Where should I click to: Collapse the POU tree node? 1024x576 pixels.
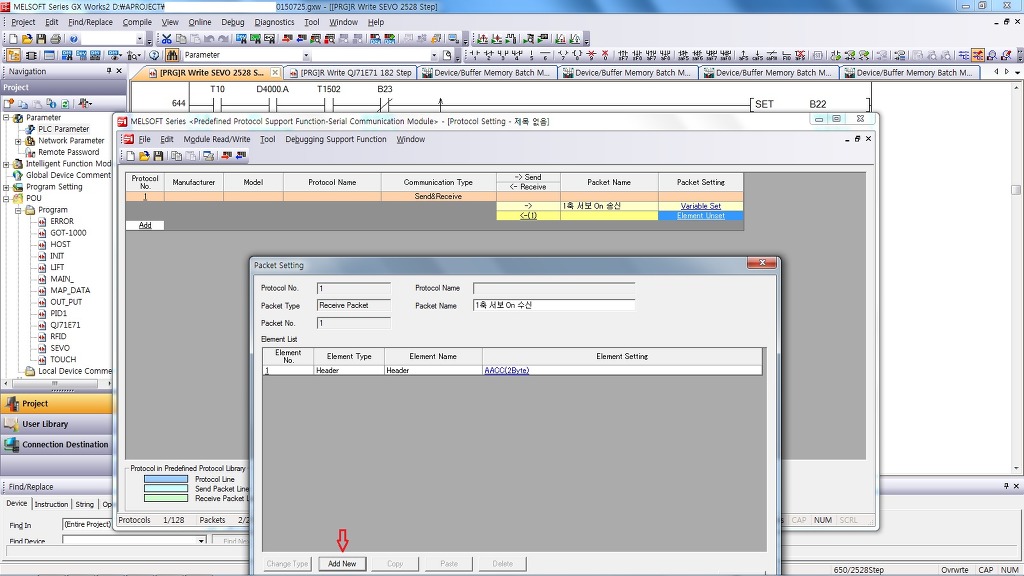point(6,198)
